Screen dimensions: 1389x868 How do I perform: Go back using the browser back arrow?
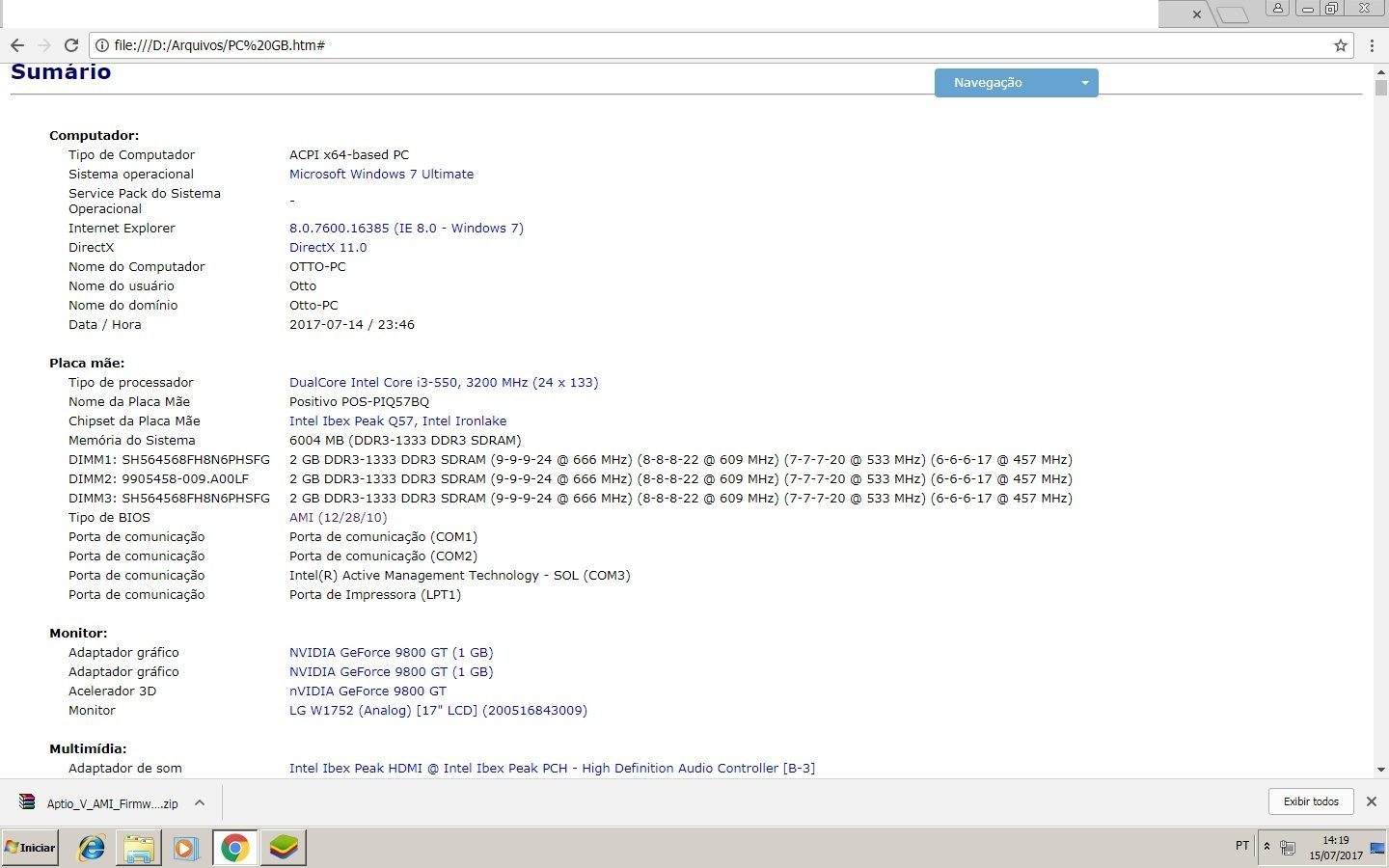[16, 45]
